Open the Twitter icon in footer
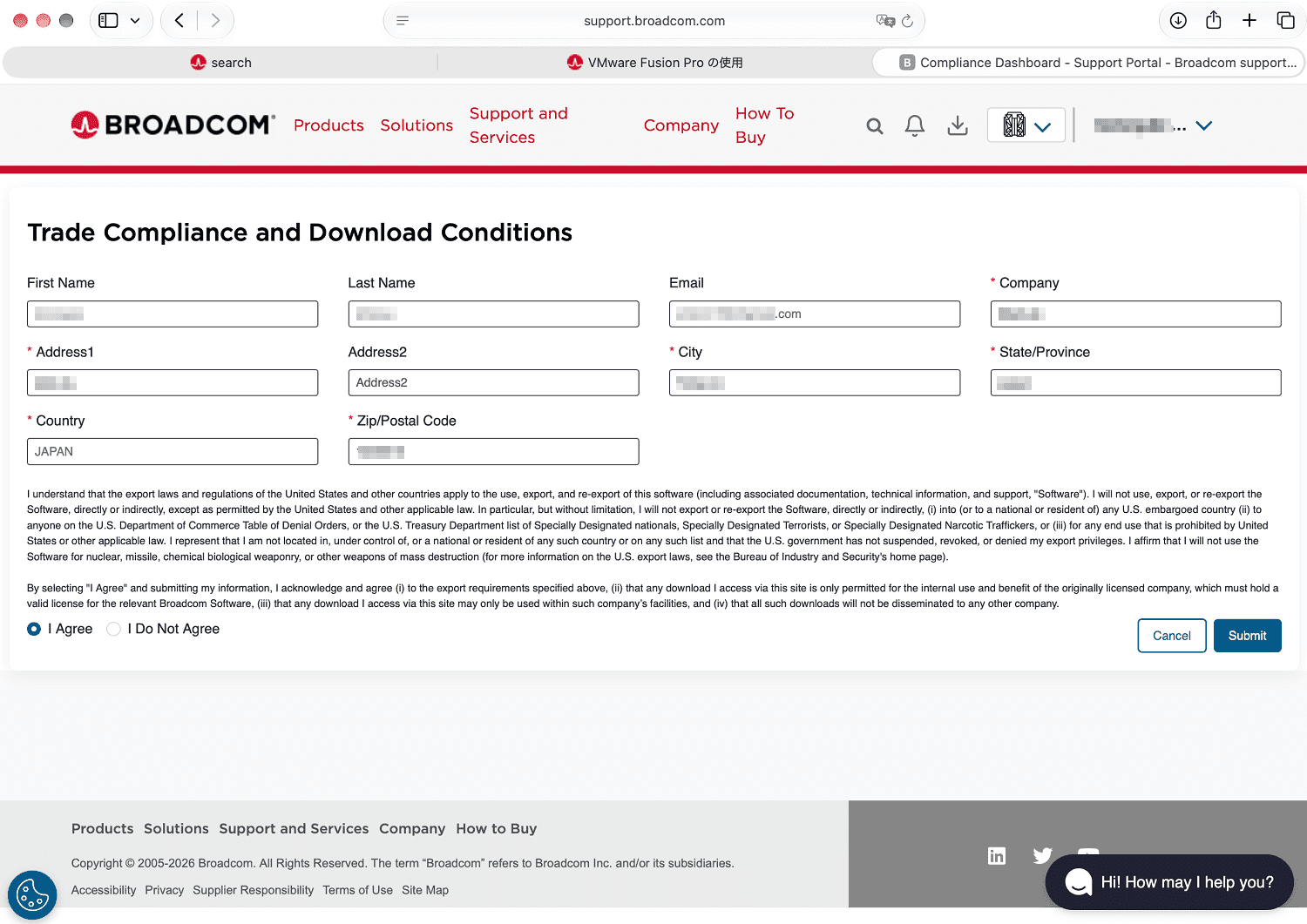Viewport: 1307px width, 924px height. 1043,856
